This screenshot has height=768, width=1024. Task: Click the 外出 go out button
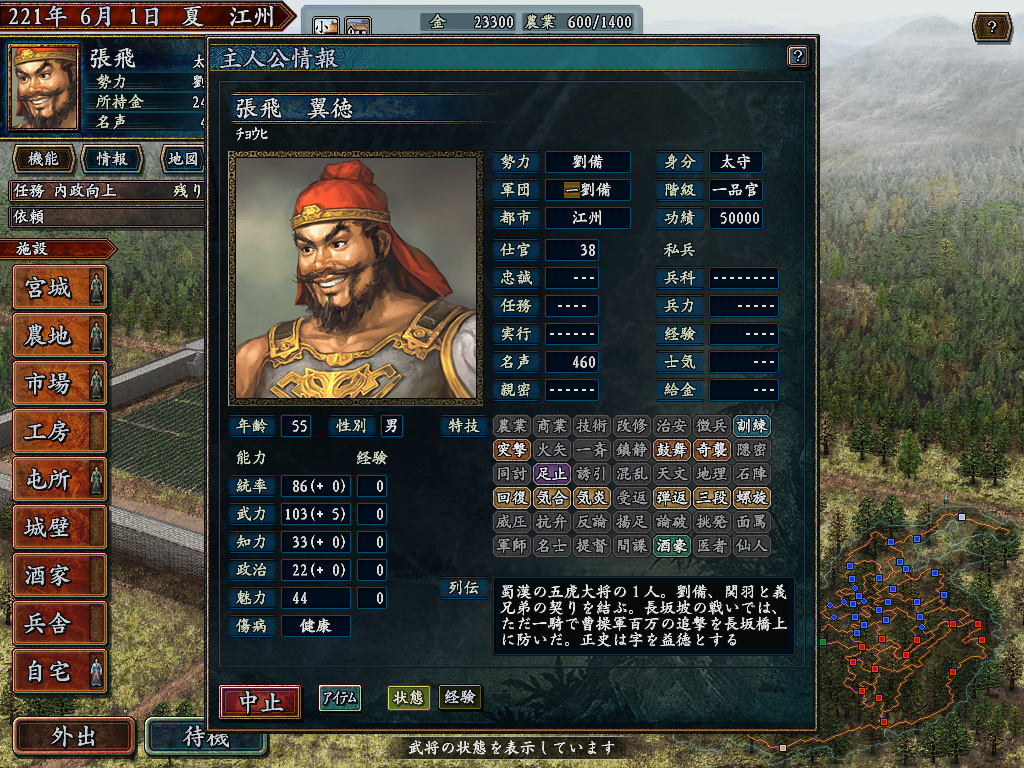coord(74,737)
